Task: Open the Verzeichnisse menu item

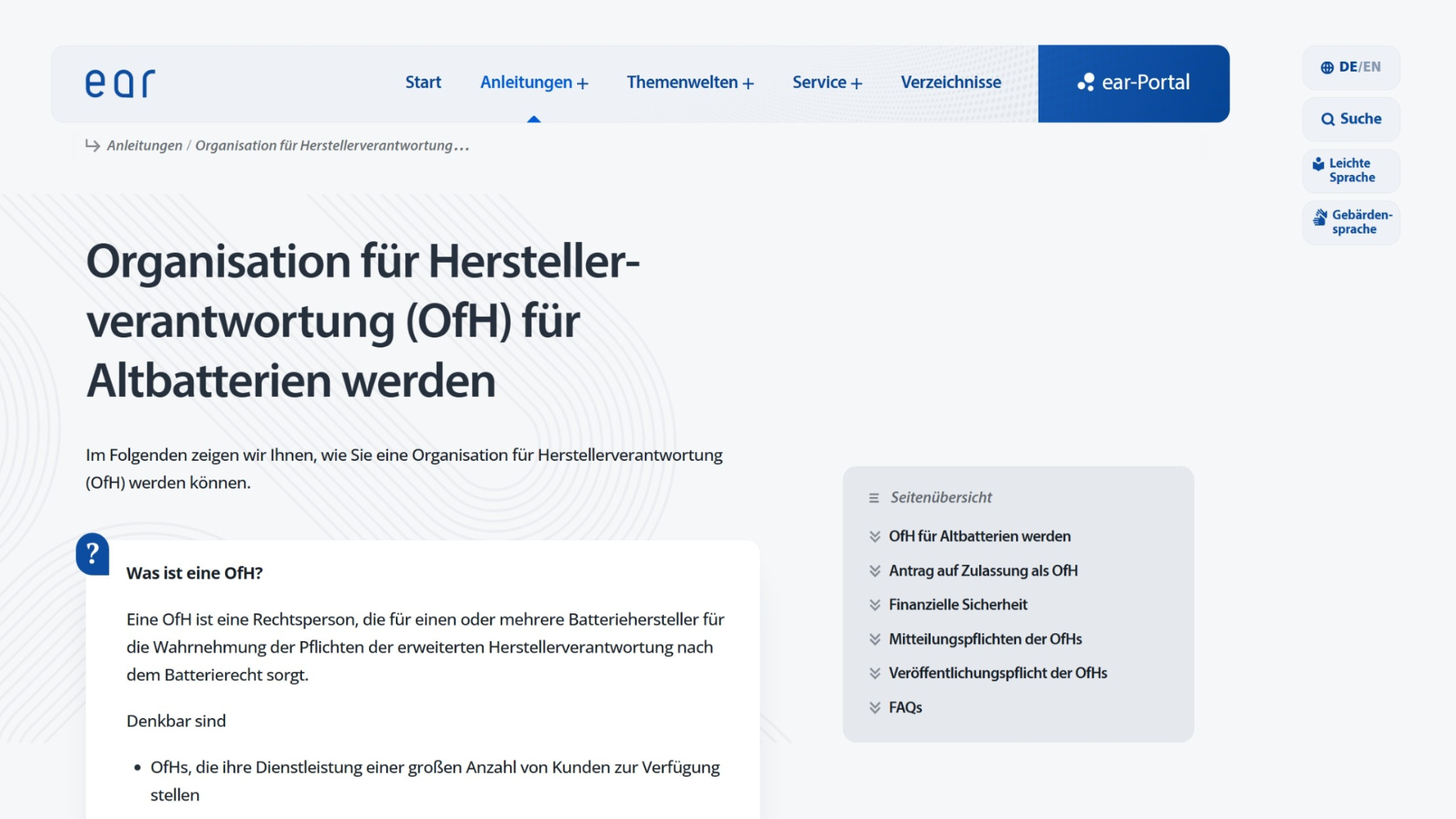Action: [x=951, y=82]
